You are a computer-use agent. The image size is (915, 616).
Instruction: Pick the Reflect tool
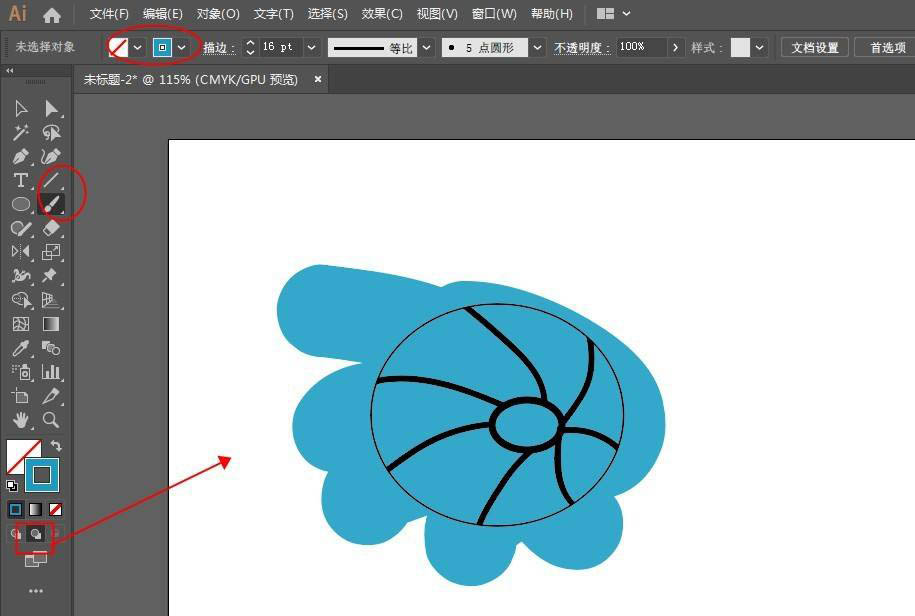click(21, 252)
